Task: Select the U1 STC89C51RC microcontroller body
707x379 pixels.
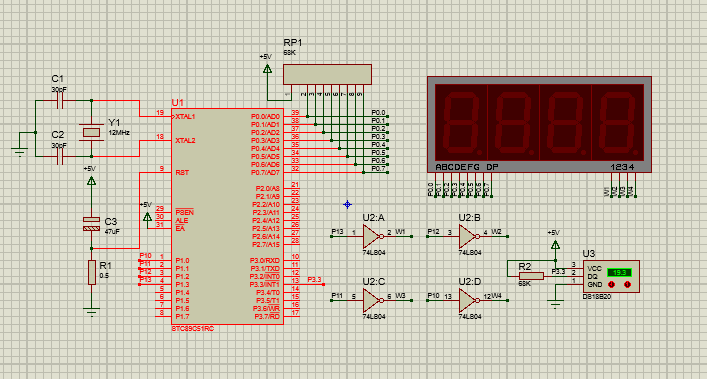Action: [227, 216]
